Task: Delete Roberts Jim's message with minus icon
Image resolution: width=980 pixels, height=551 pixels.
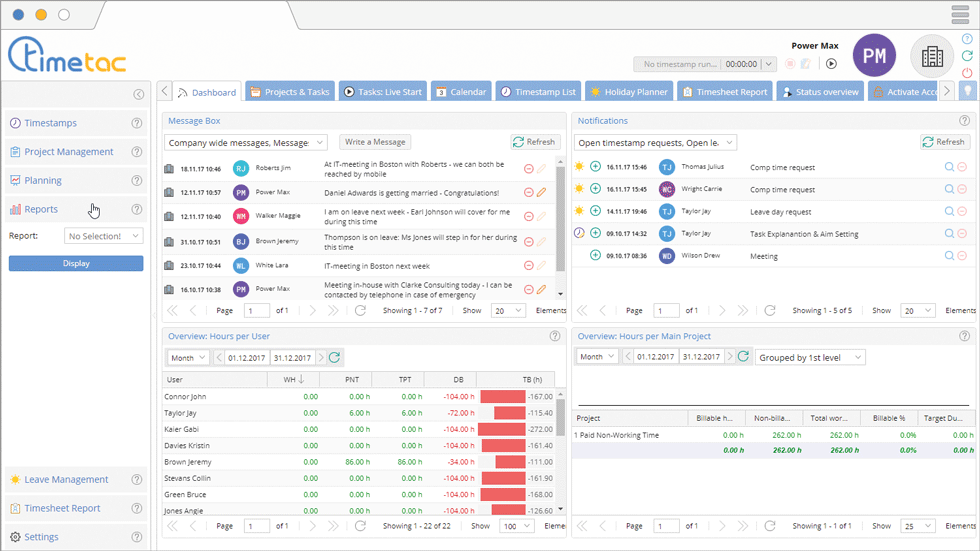Action: (x=529, y=168)
